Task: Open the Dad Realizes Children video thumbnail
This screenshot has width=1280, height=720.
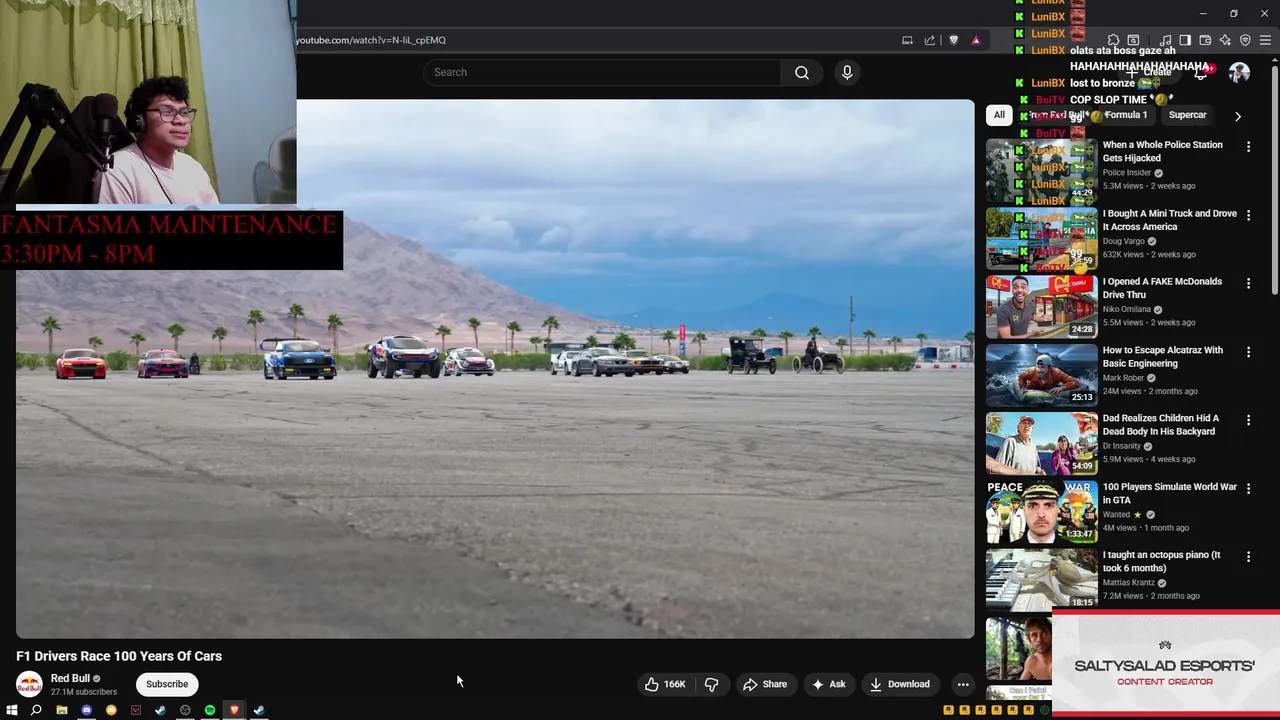Action: click(1041, 444)
